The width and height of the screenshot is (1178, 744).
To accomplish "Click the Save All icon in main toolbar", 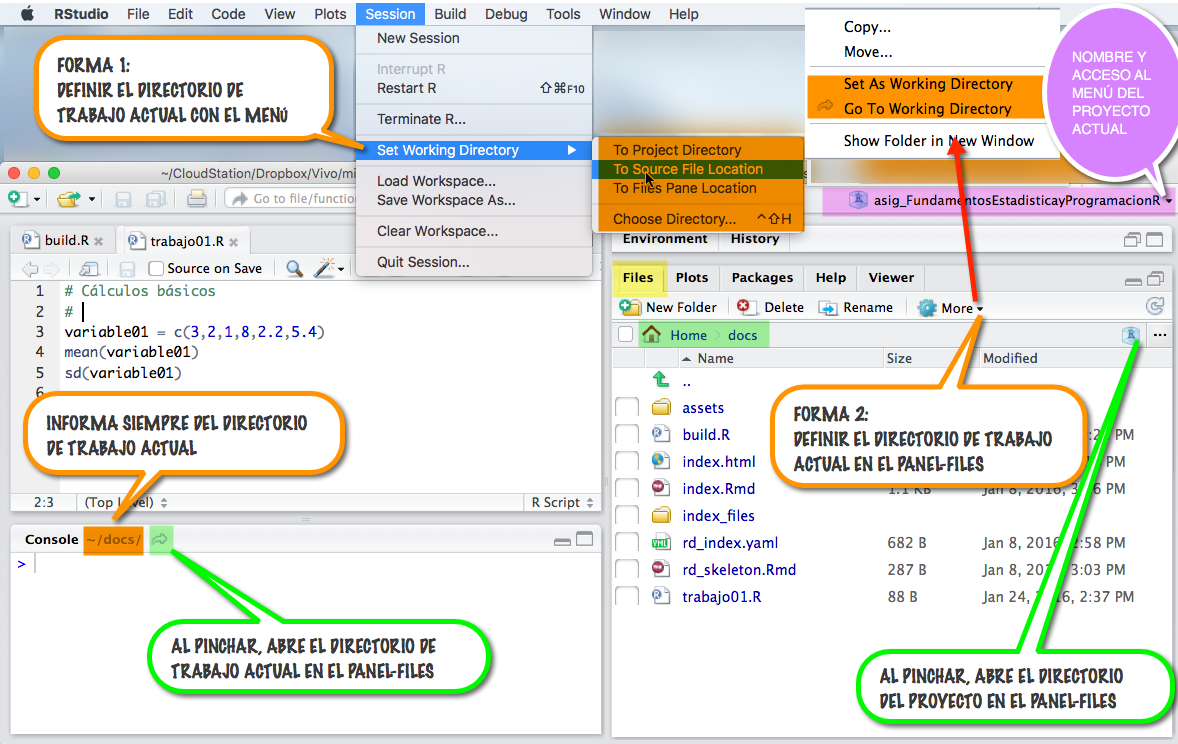I will [156, 198].
